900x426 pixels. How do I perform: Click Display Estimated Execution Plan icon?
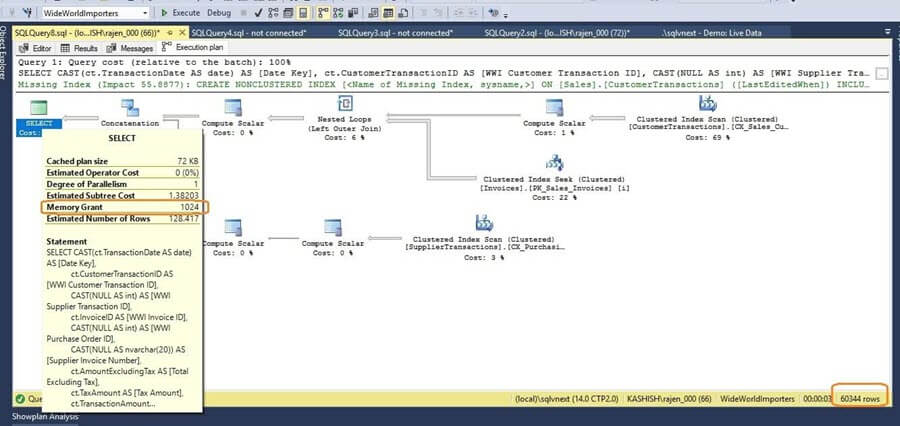click(273, 13)
